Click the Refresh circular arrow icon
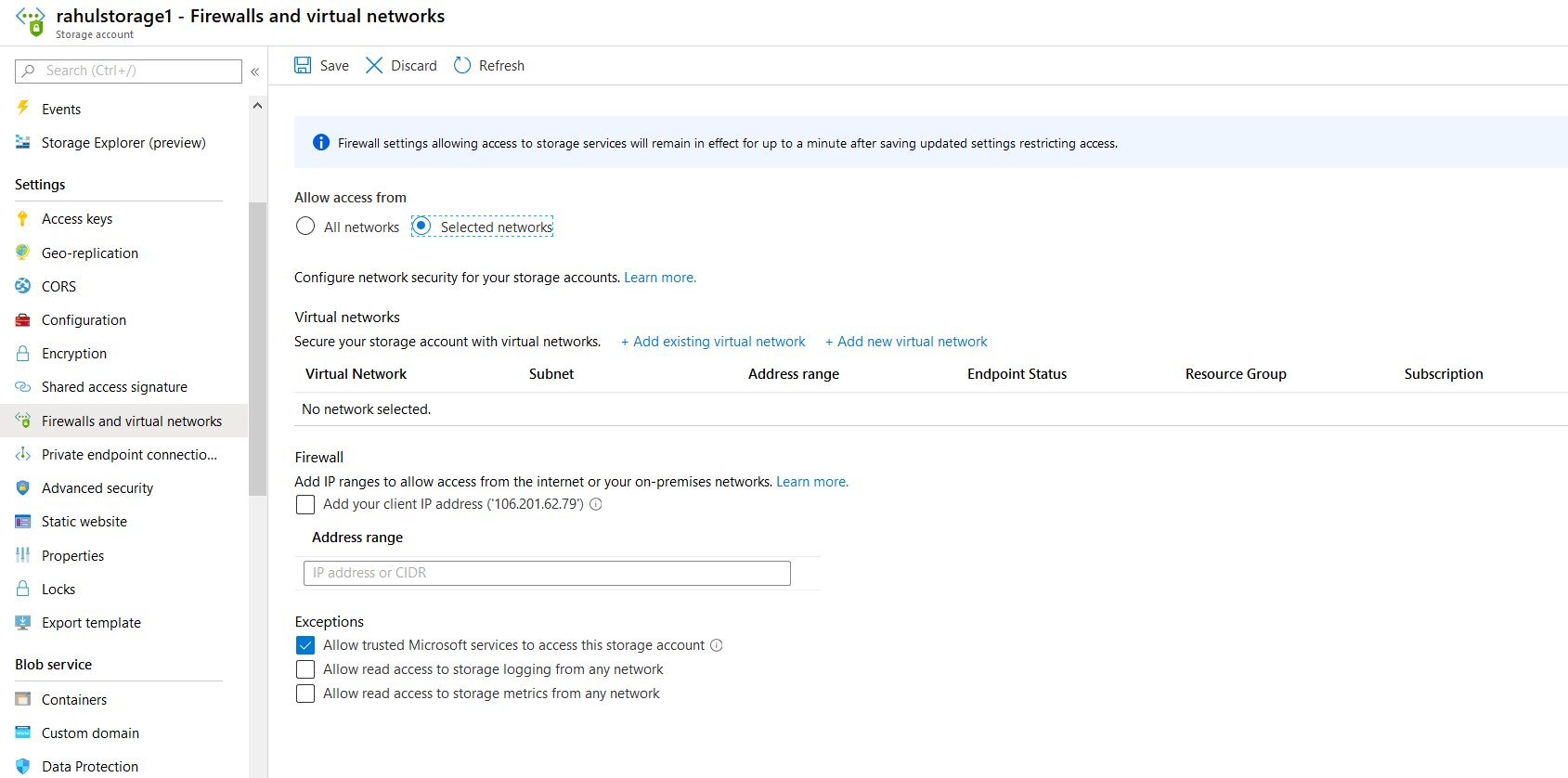The width and height of the screenshot is (1568, 778). pyautogui.click(x=462, y=65)
